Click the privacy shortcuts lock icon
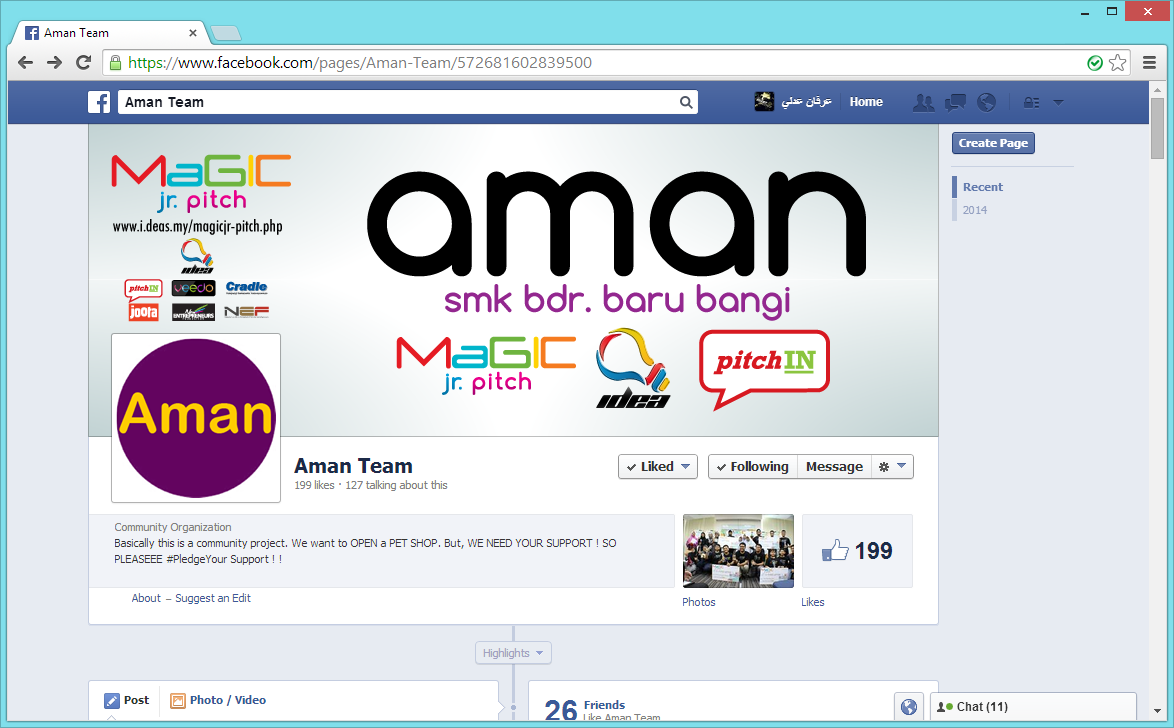The width and height of the screenshot is (1174, 728). pos(1031,103)
